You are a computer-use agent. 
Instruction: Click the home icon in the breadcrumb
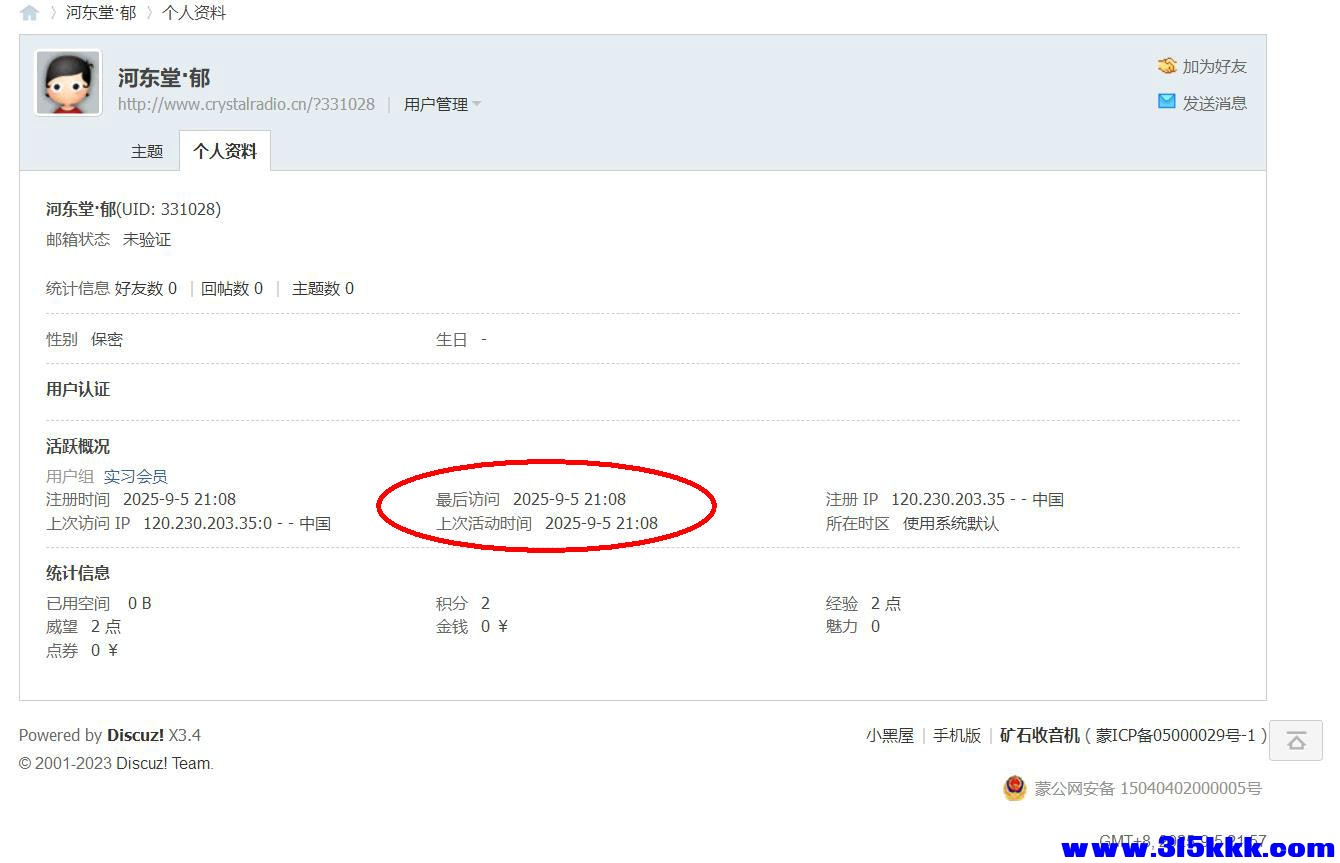coord(29,13)
